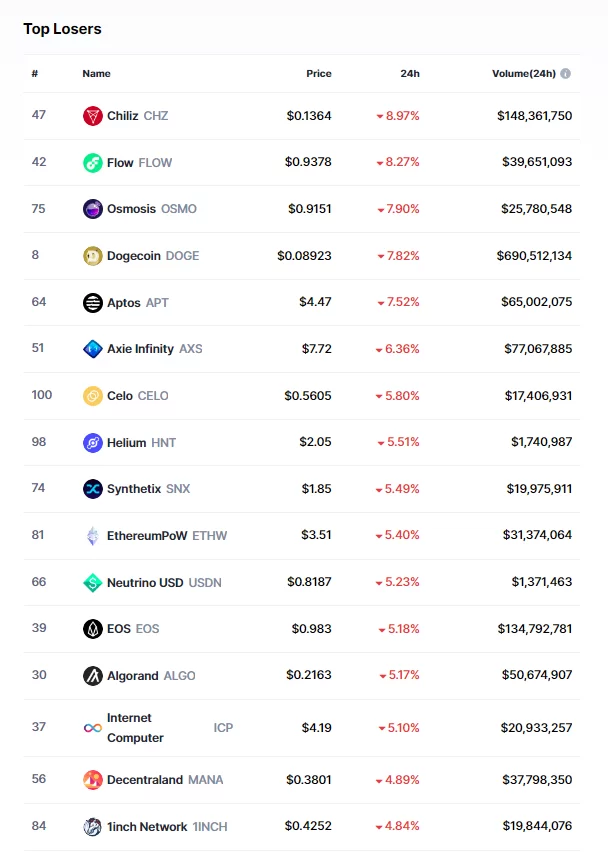
Task: Click the Algorand logo icon
Action: 92,676
